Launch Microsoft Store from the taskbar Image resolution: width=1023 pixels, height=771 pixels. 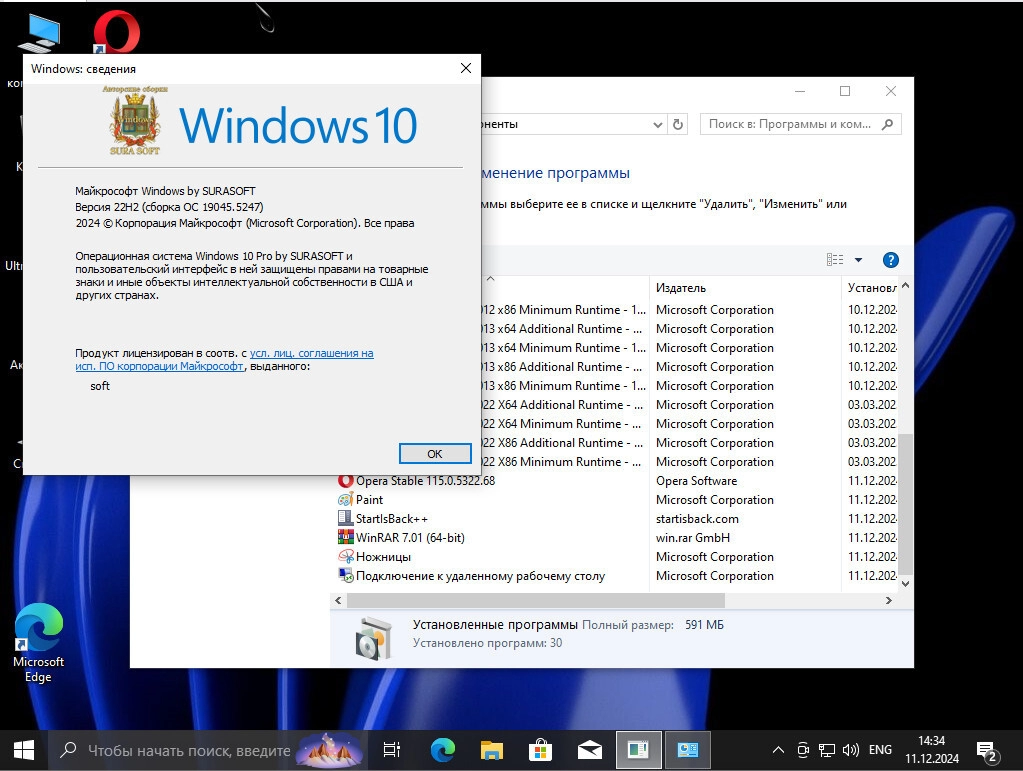pos(540,749)
